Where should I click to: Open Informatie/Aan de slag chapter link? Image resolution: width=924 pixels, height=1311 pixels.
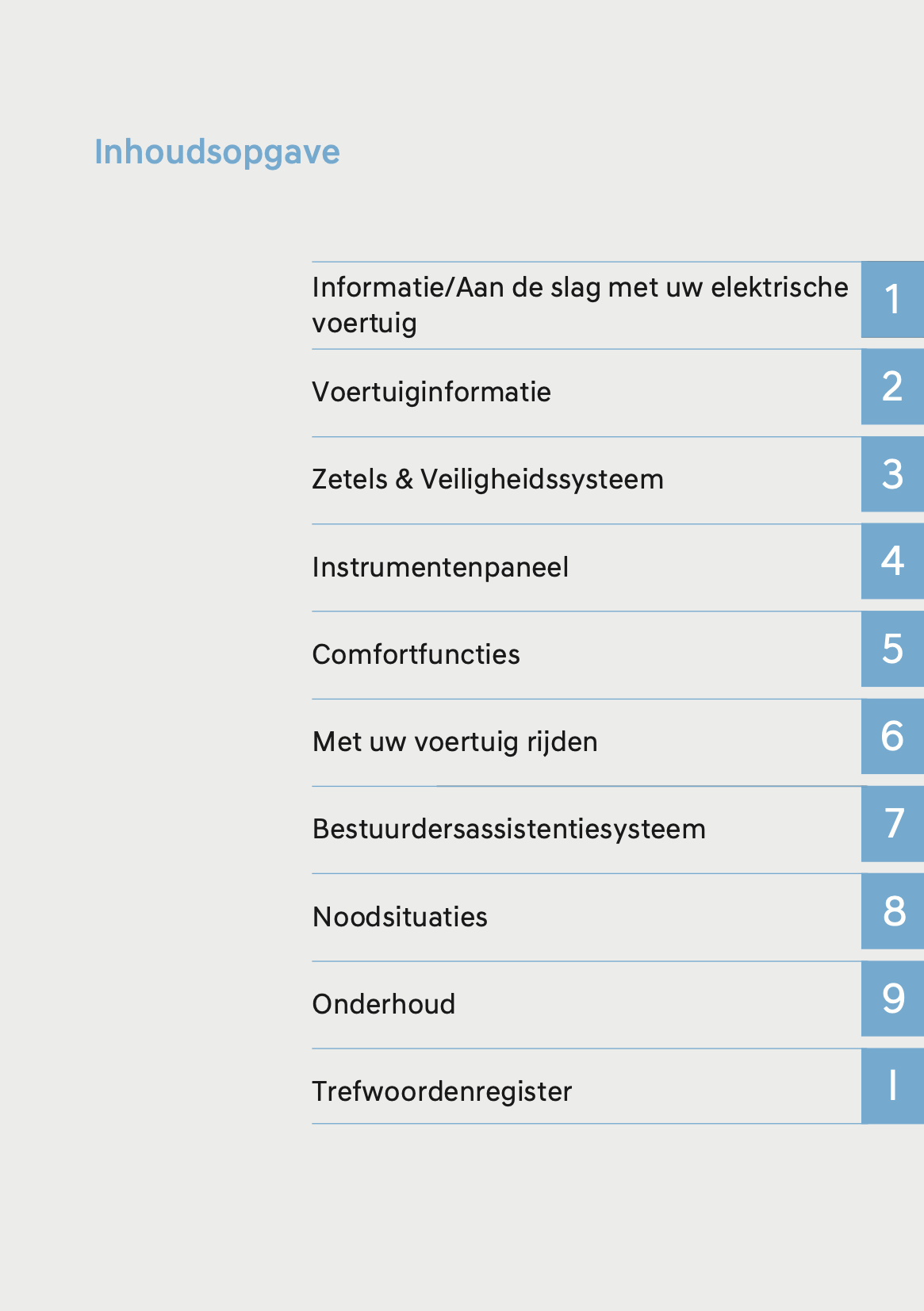[580, 305]
